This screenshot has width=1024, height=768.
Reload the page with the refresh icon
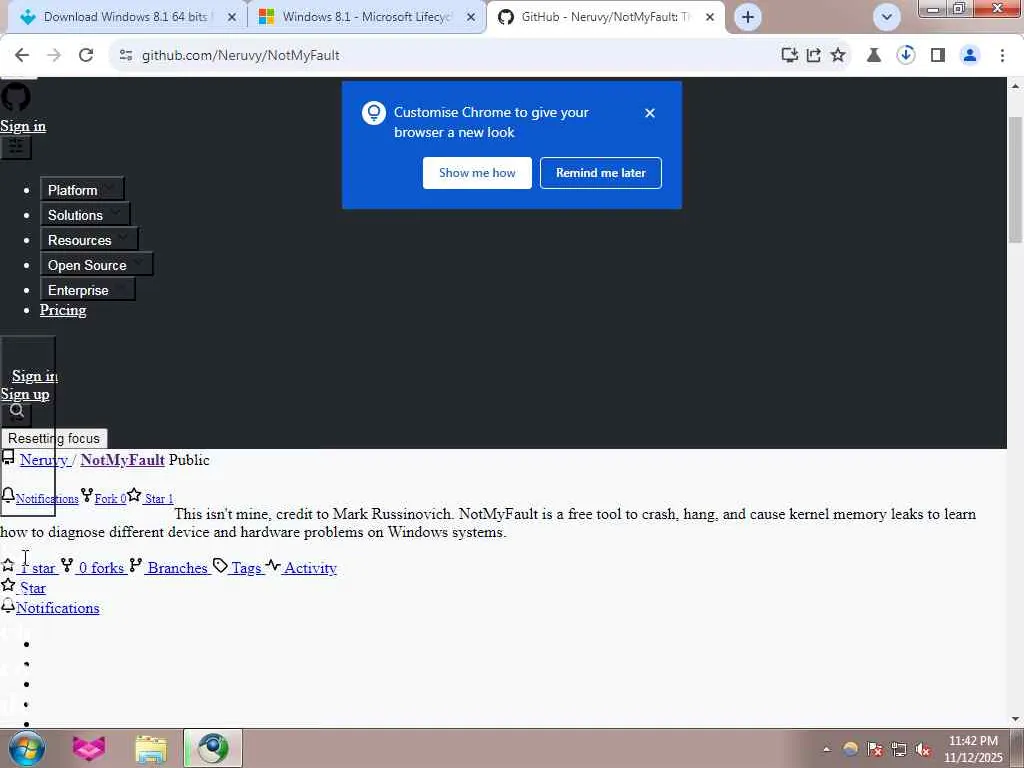pyautogui.click(x=86, y=56)
